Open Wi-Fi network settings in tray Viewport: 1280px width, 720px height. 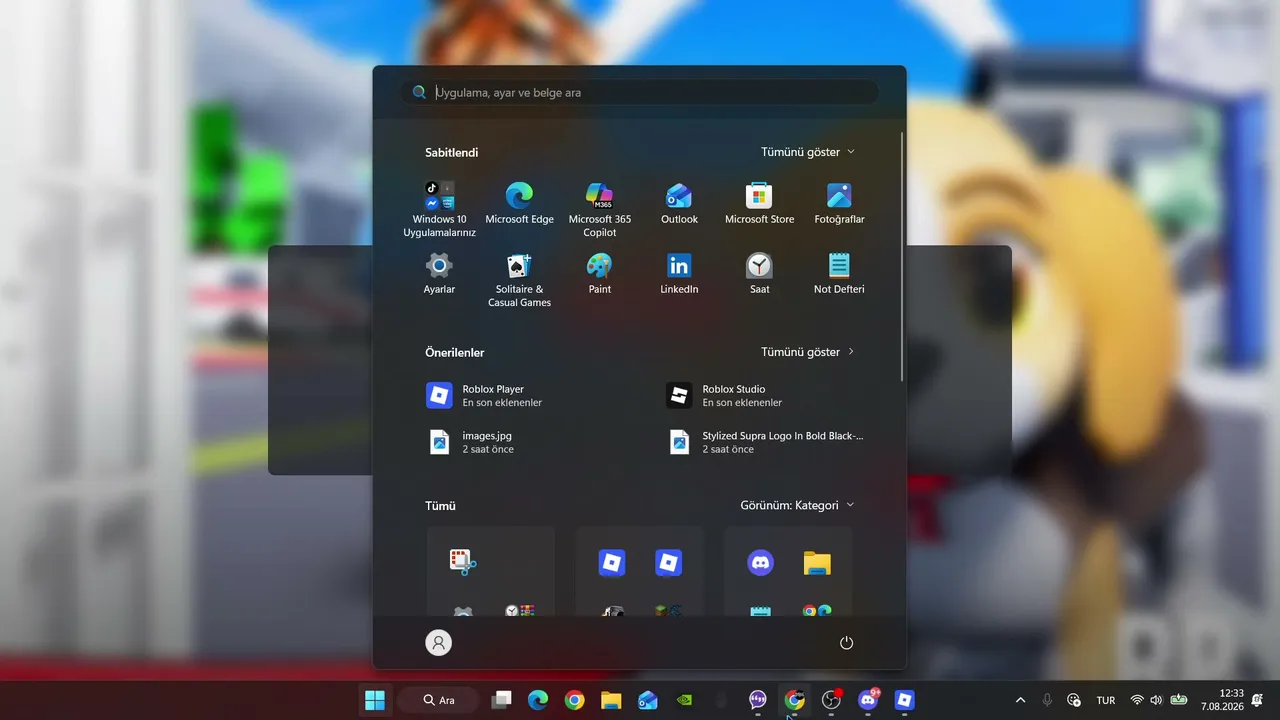tap(1137, 700)
